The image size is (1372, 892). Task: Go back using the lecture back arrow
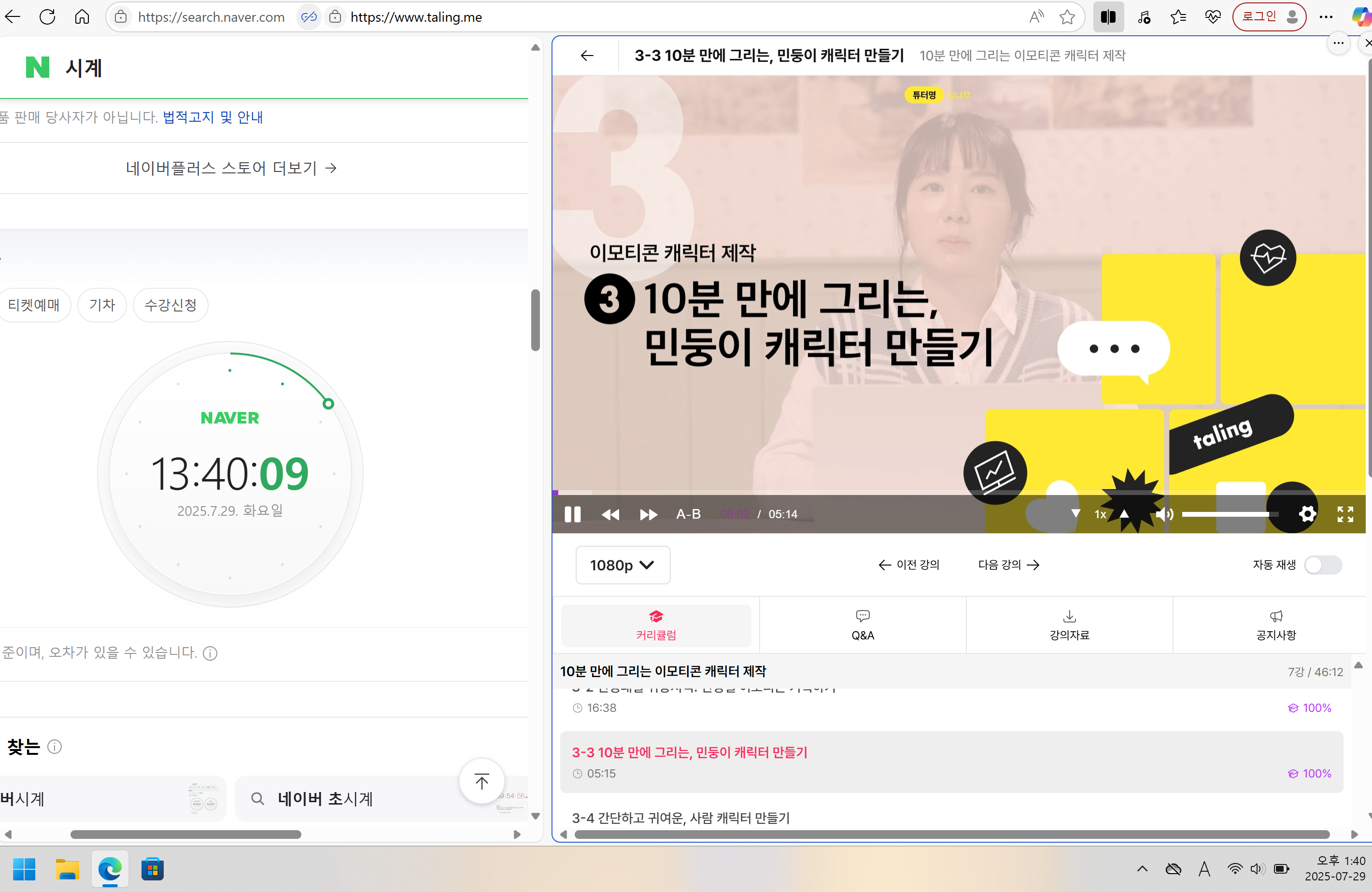[586, 56]
